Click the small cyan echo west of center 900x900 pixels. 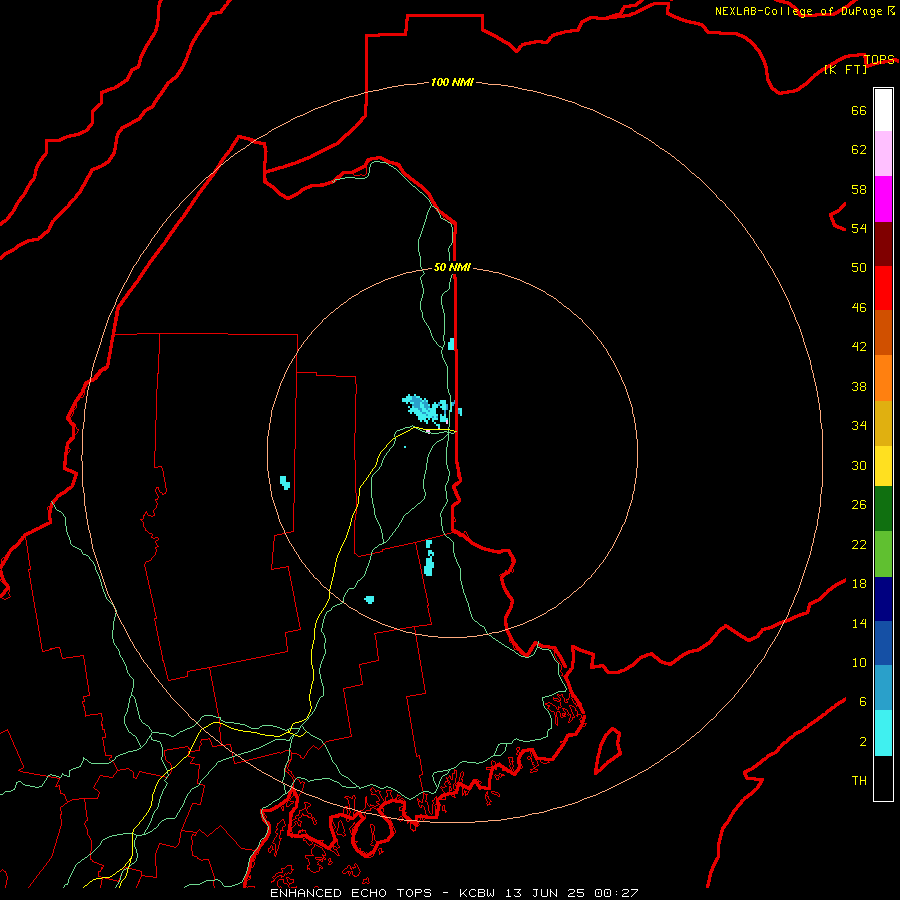pyautogui.click(x=285, y=482)
